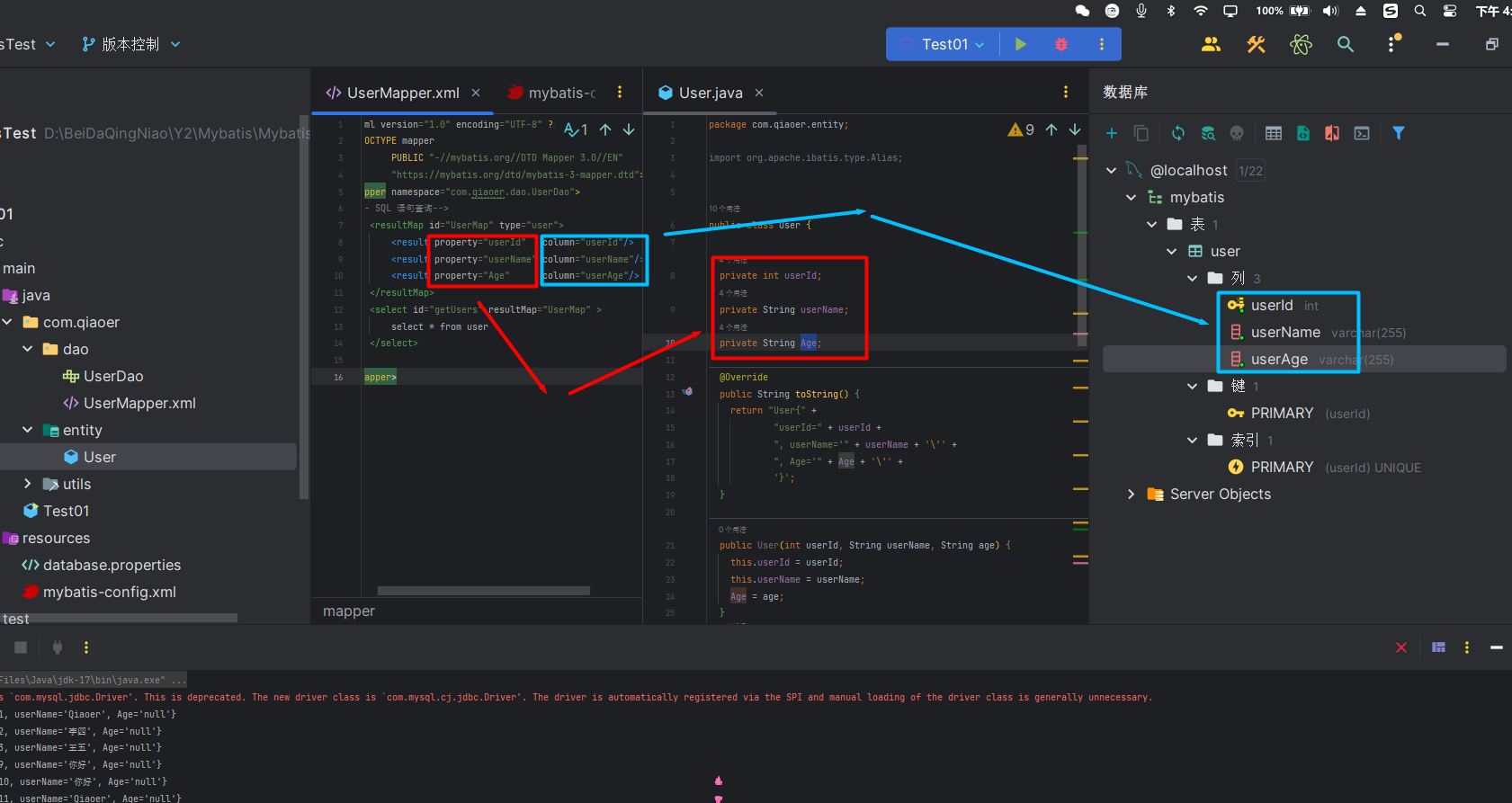Collapse the entity package
1512x803 pixels.
pos(28,430)
